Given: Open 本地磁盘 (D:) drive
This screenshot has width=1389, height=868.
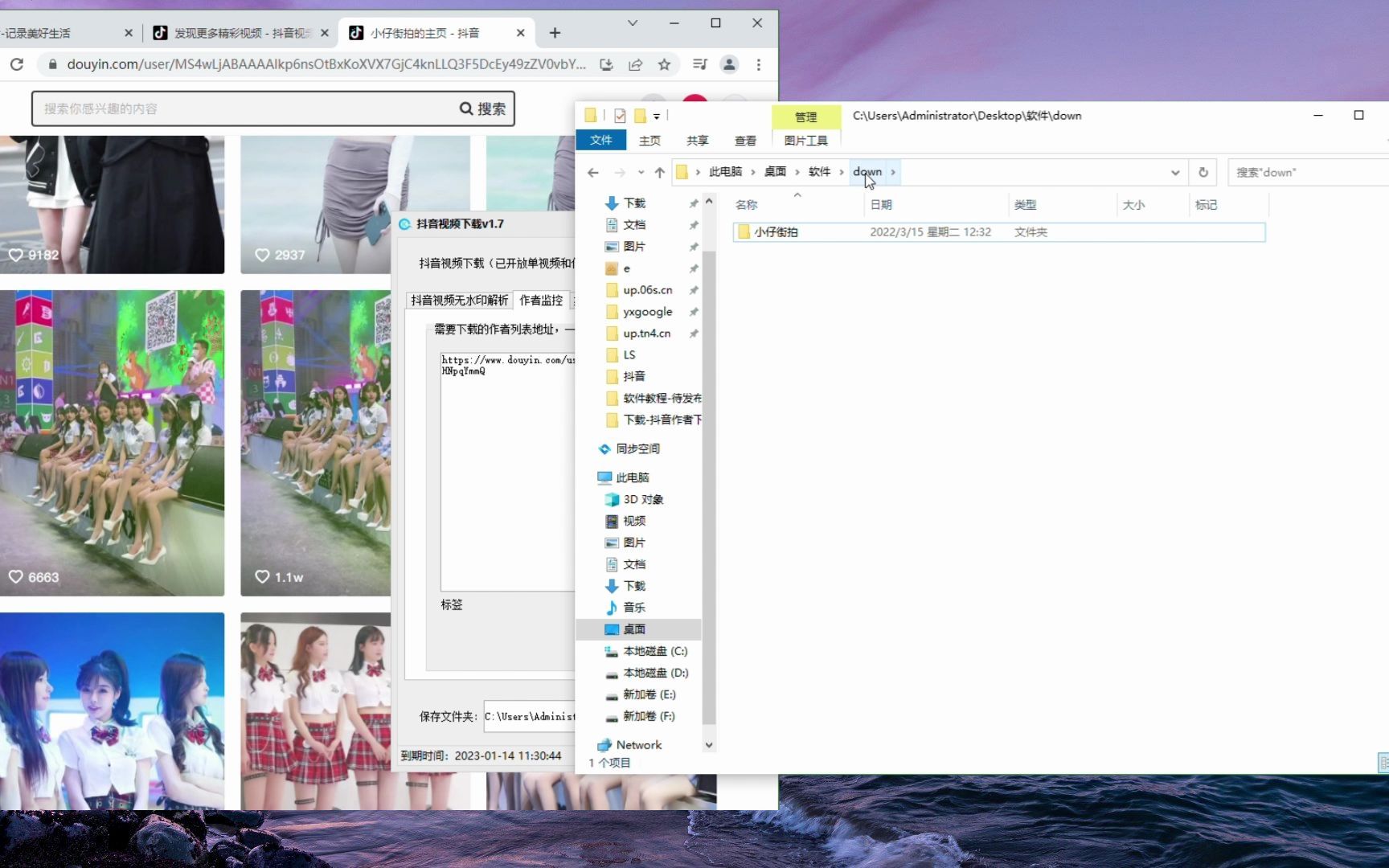Looking at the screenshot, I should pos(655,673).
